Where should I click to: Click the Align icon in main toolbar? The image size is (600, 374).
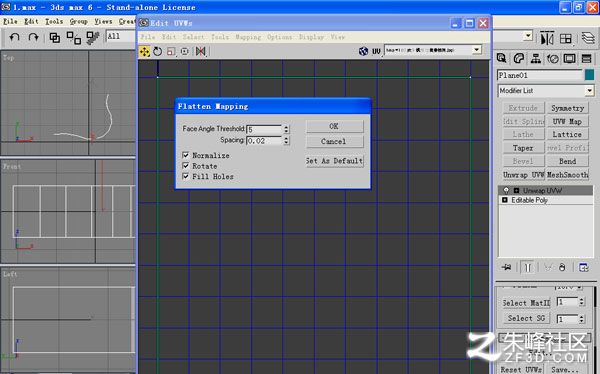tap(566, 38)
